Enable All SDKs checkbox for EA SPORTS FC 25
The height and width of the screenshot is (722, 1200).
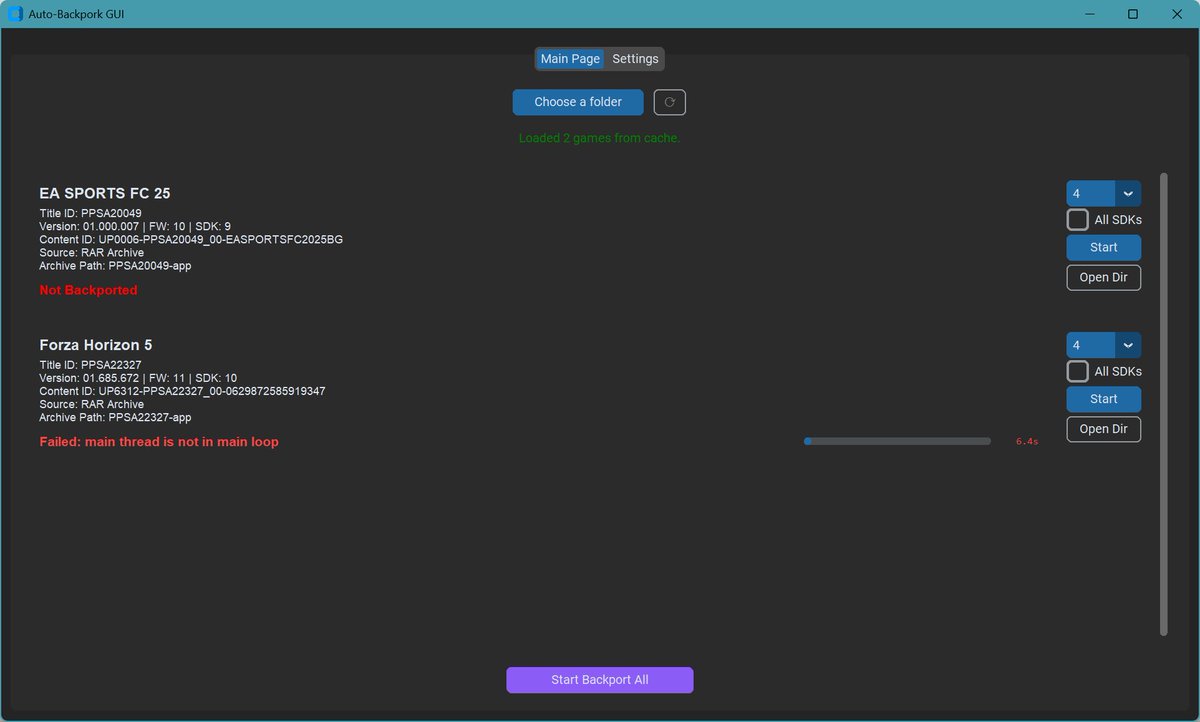(1078, 220)
